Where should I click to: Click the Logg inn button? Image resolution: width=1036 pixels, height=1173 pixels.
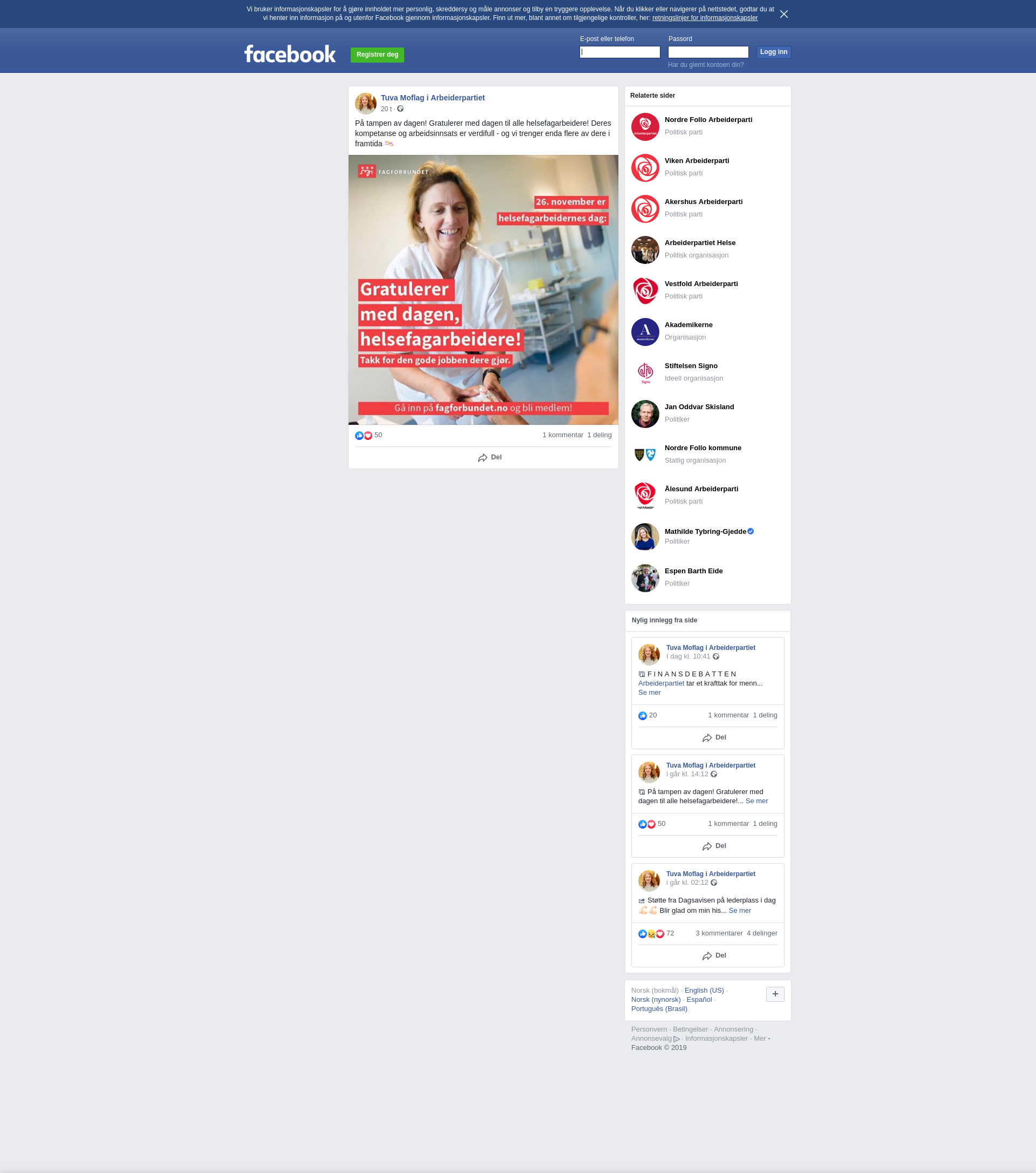coord(773,52)
